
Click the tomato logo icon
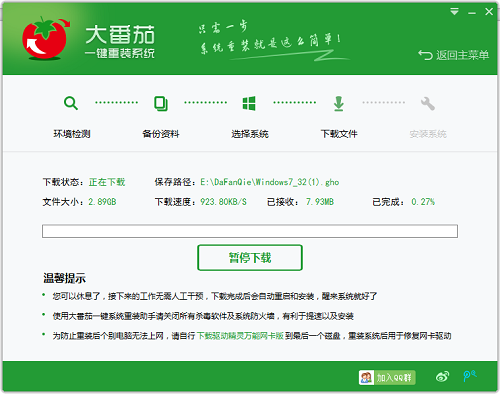(46, 39)
